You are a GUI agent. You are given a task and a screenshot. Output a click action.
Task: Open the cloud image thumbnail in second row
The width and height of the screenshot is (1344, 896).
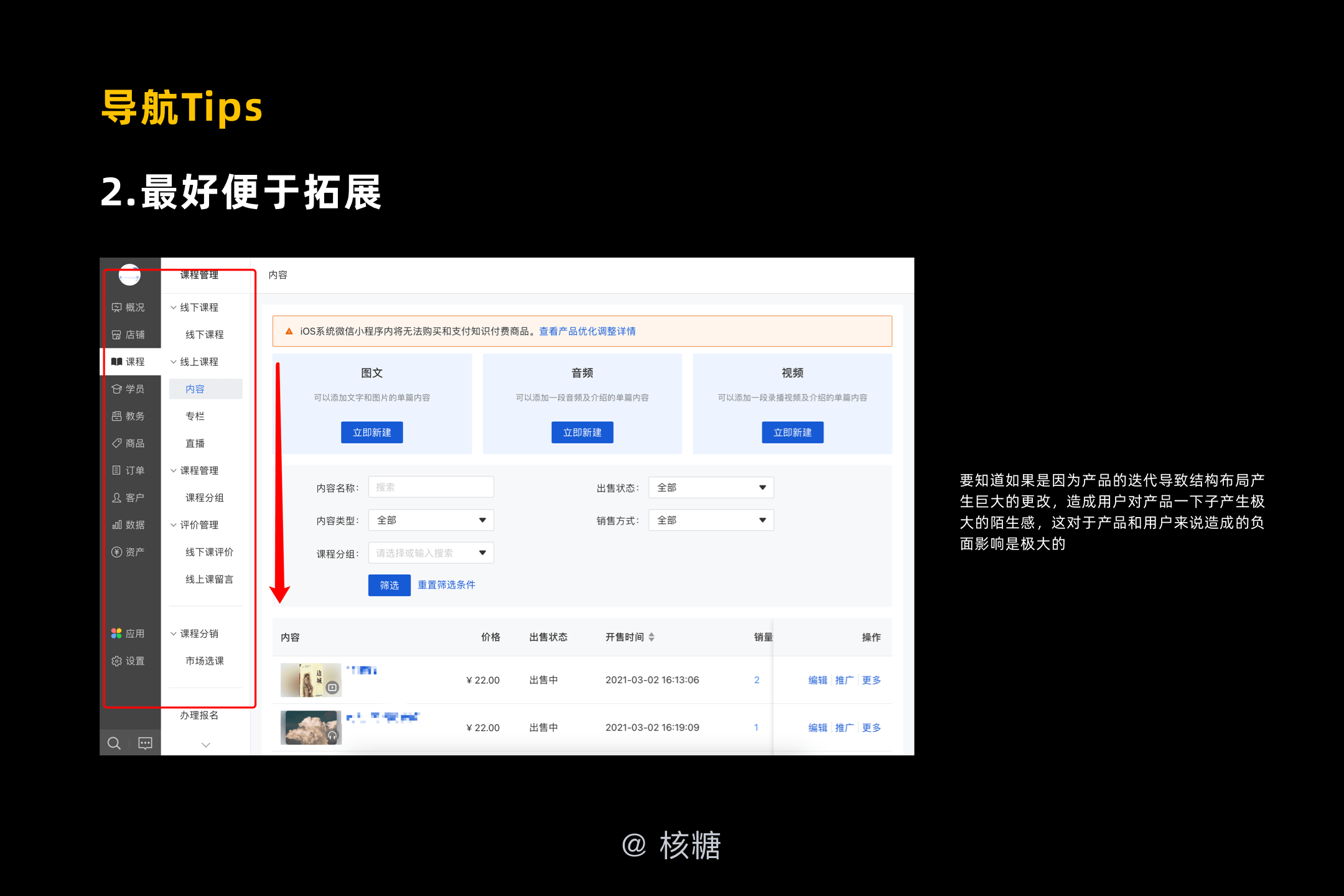click(311, 728)
